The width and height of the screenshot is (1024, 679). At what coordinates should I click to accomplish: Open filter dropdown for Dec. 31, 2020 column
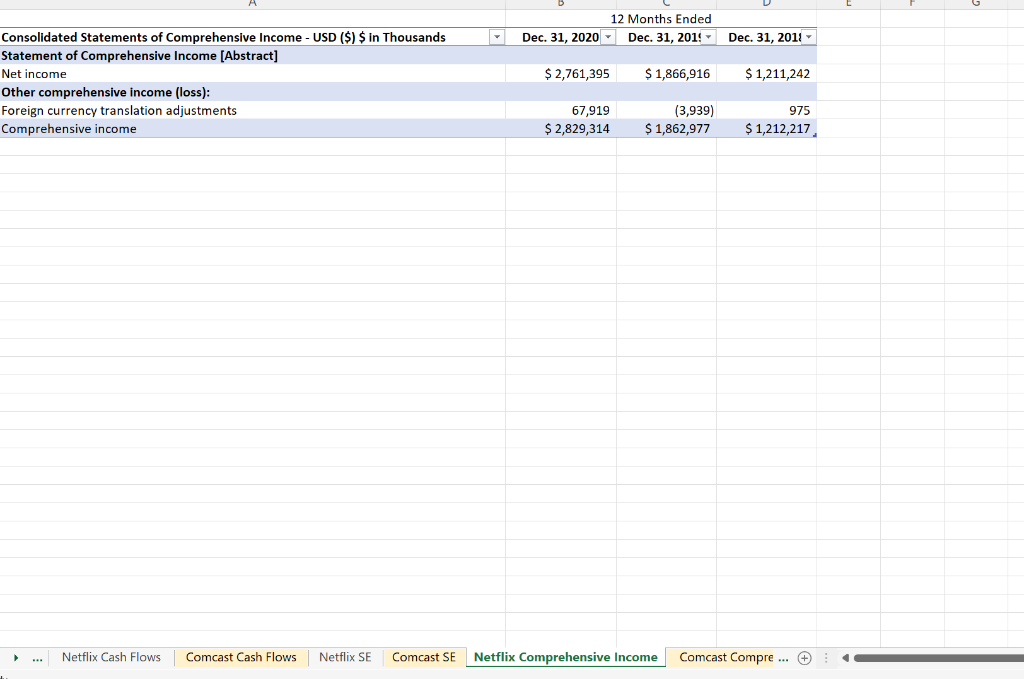[608, 37]
